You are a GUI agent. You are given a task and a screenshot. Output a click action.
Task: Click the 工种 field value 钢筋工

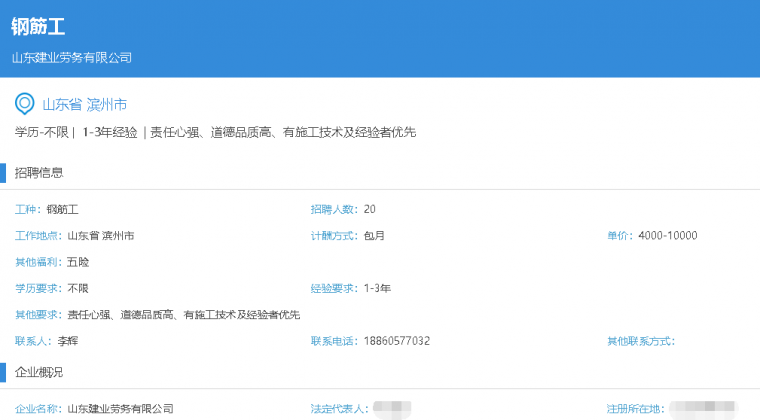pyautogui.click(x=62, y=209)
